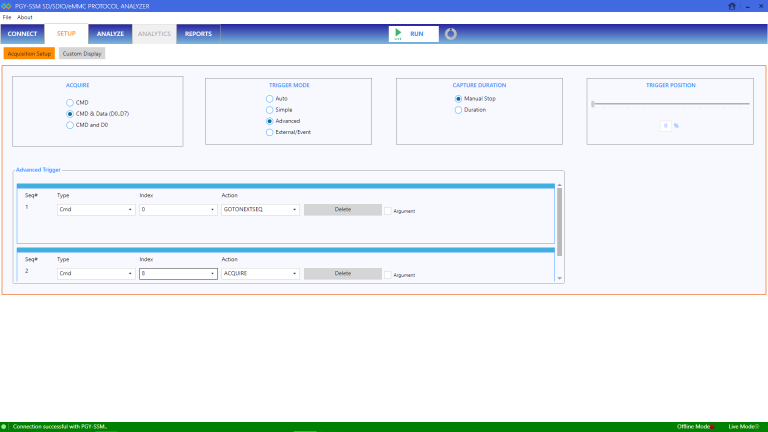The height and width of the screenshot is (432, 768).
Task: Open the About menu
Action: 24,17
